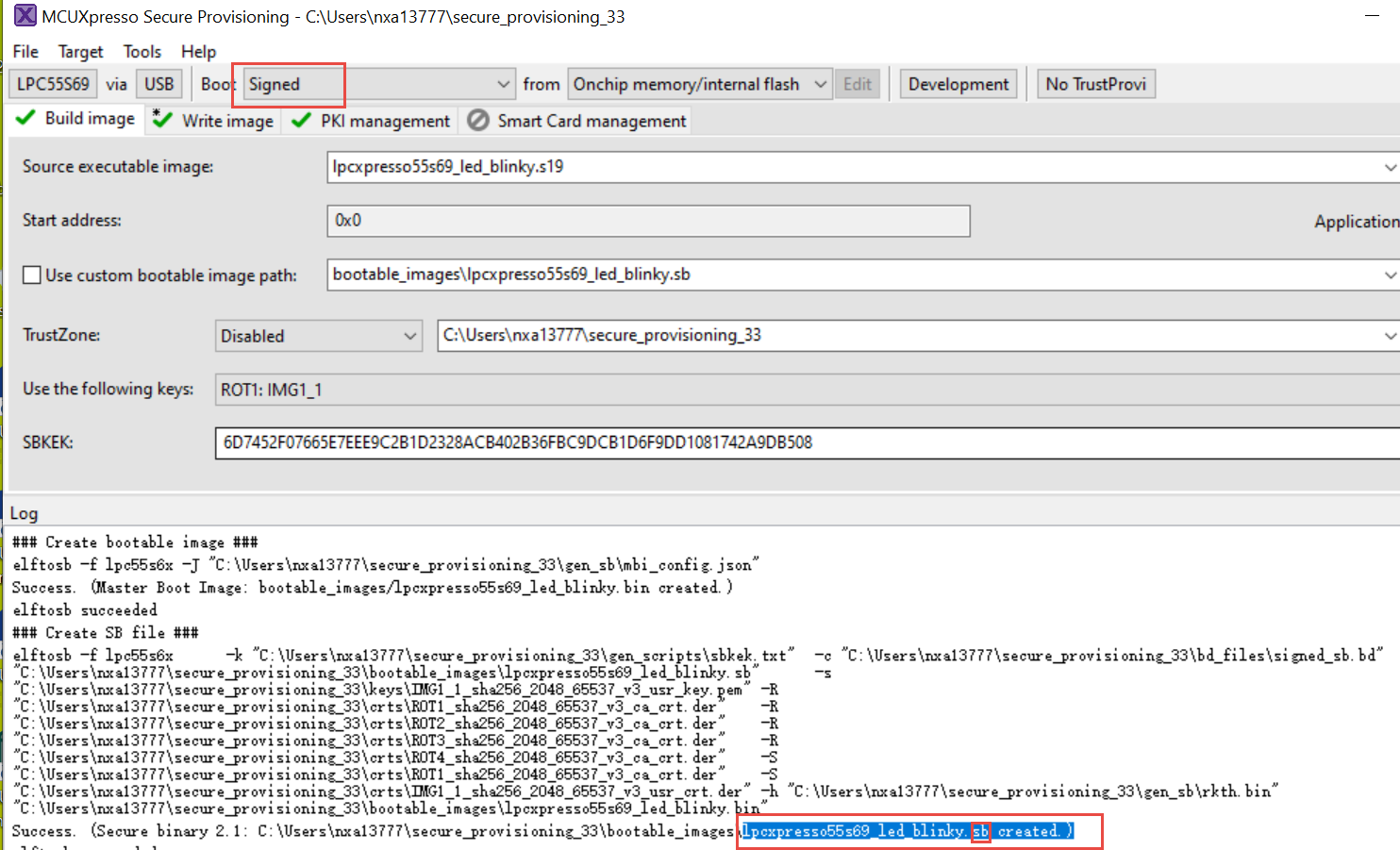Image resolution: width=1400 pixels, height=850 pixels.
Task: Click the green checkmark on Build image tab
Action: click(x=25, y=119)
